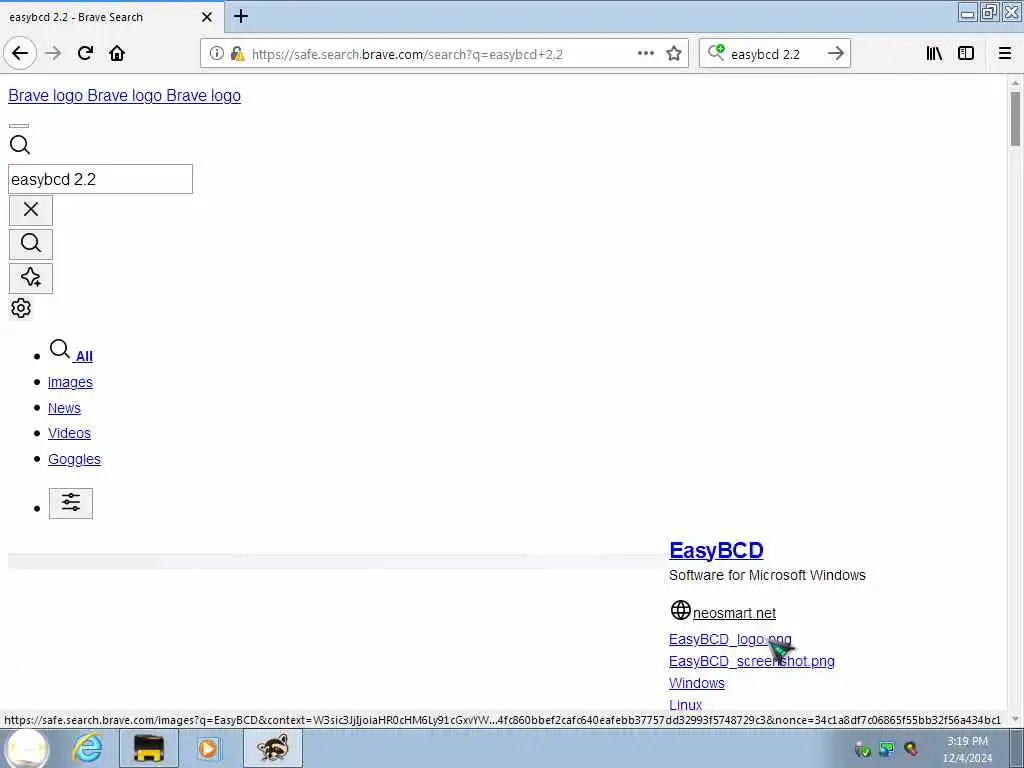
Task: Click the network monitor tray icon
Action: coord(887,749)
